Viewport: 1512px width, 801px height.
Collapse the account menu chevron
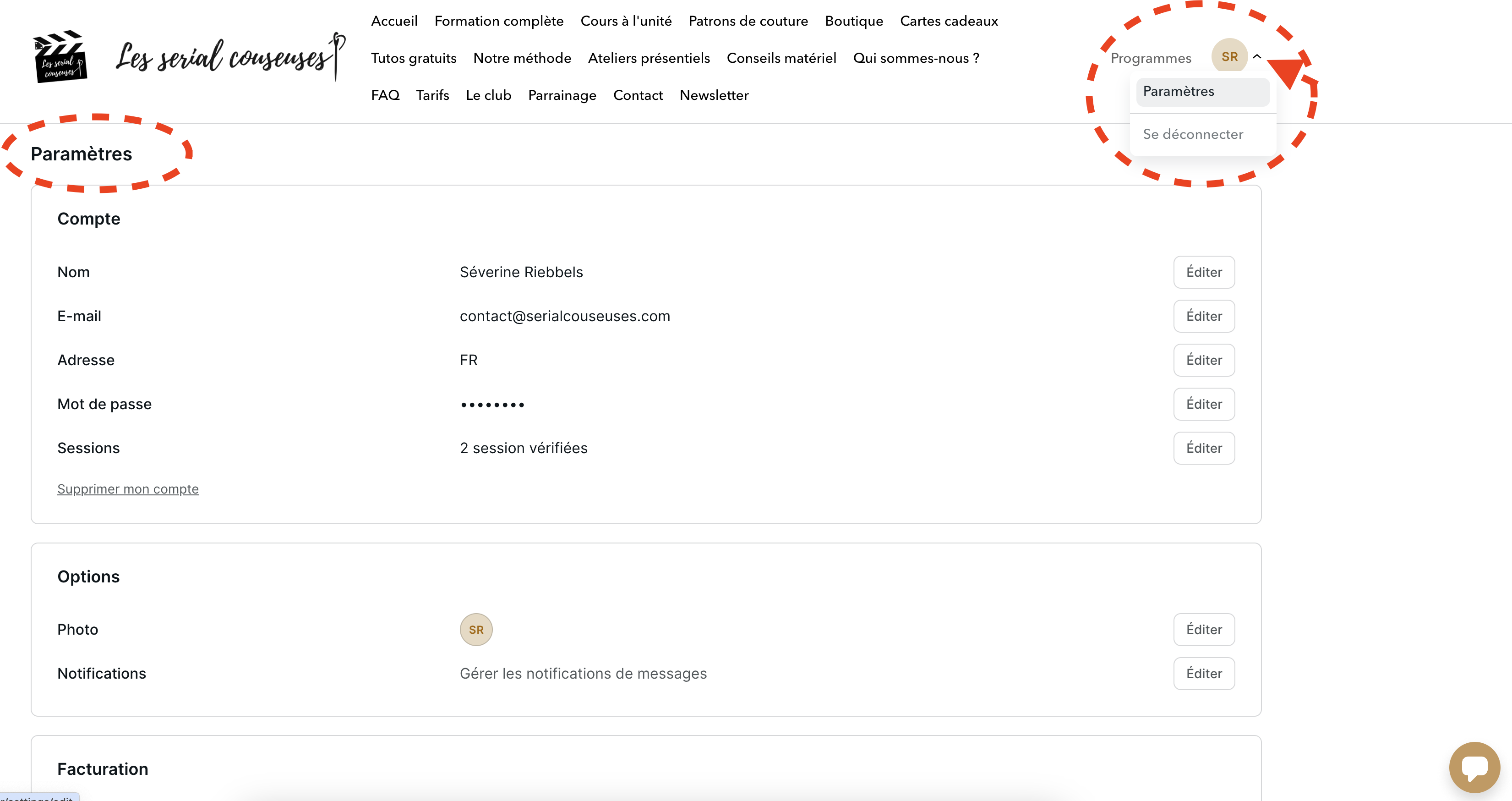pyautogui.click(x=1257, y=57)
